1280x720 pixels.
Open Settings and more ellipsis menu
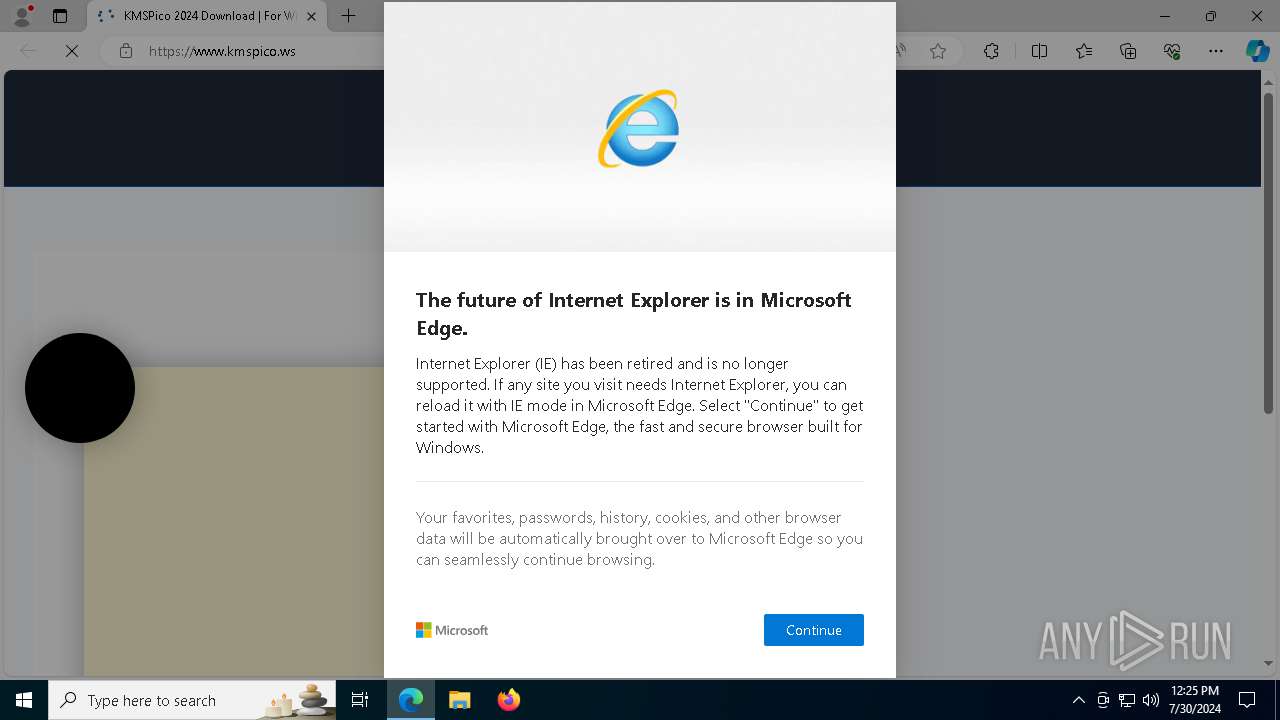[1216, 51]
